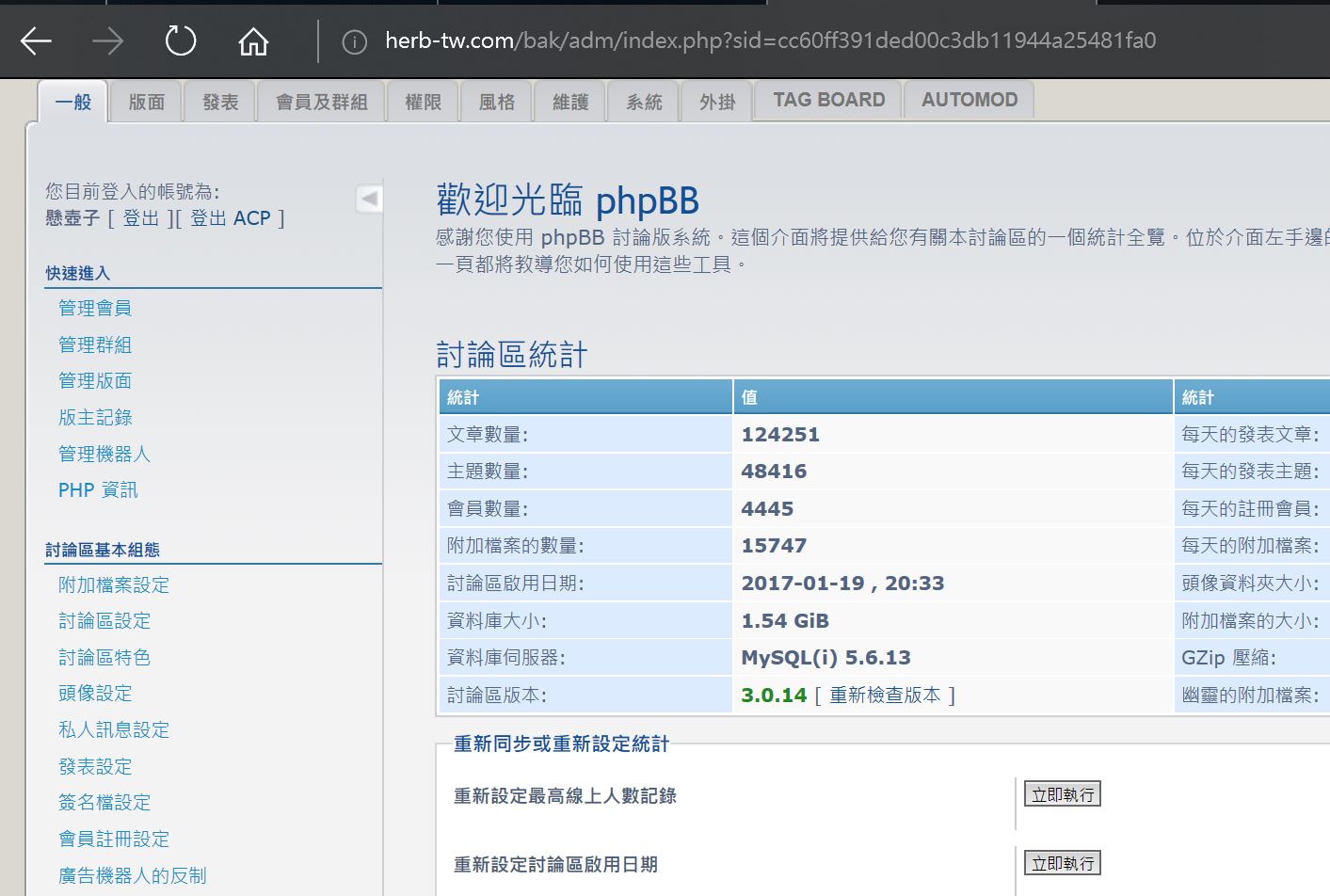
Task: Go to browser home page icon
Action: pos(252,40)
